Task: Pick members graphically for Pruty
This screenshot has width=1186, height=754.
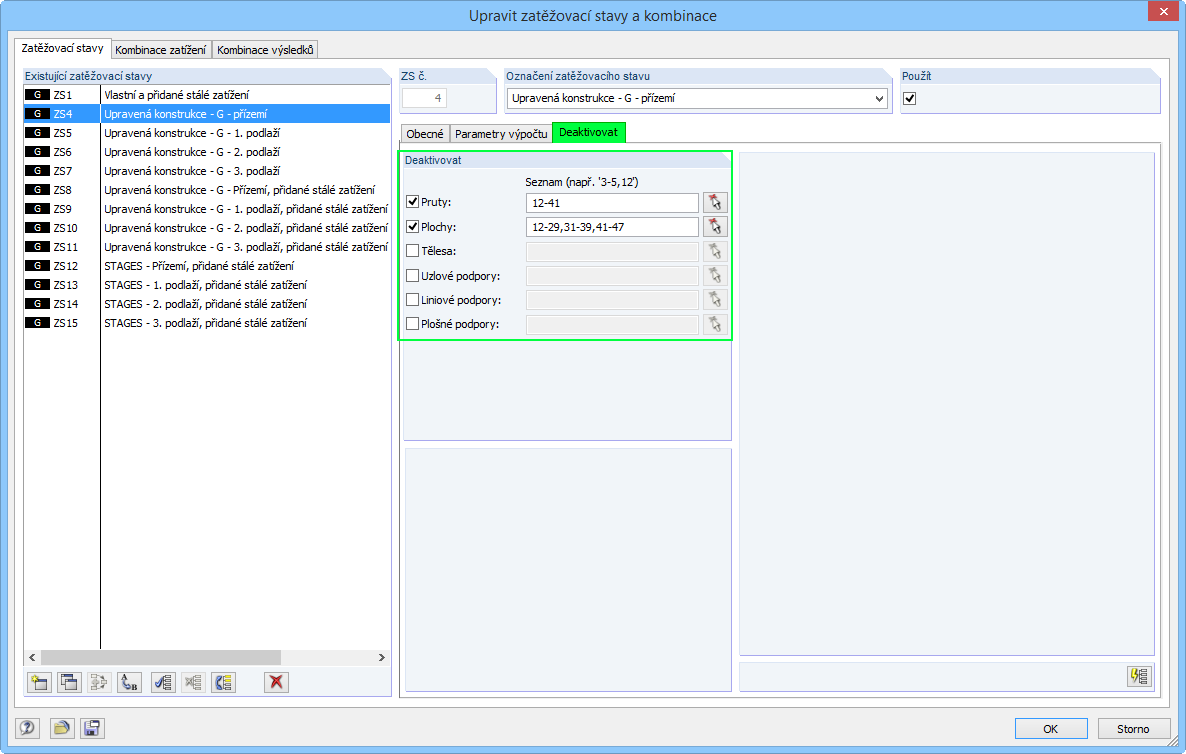Action: click(715, 203)
